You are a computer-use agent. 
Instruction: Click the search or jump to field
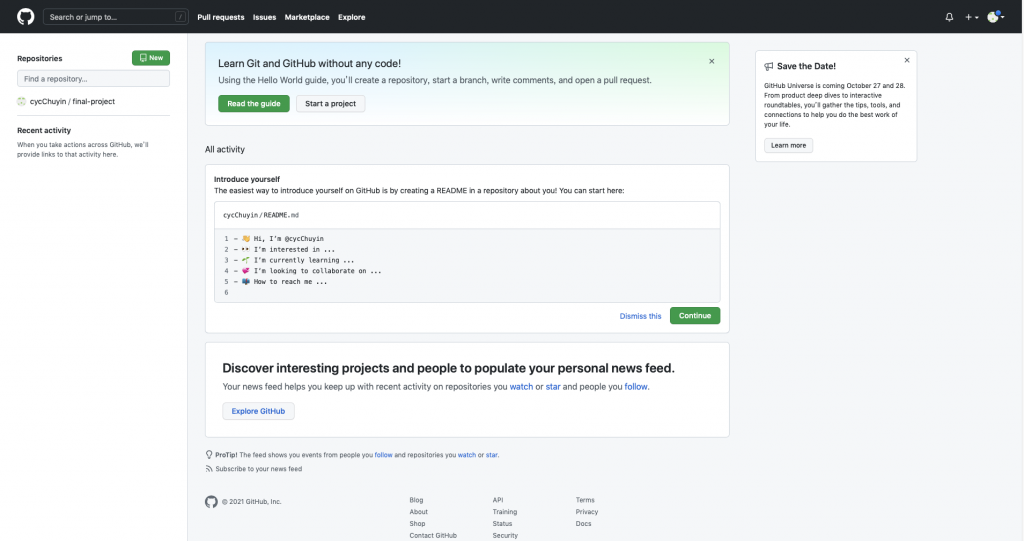pos(115,17)
